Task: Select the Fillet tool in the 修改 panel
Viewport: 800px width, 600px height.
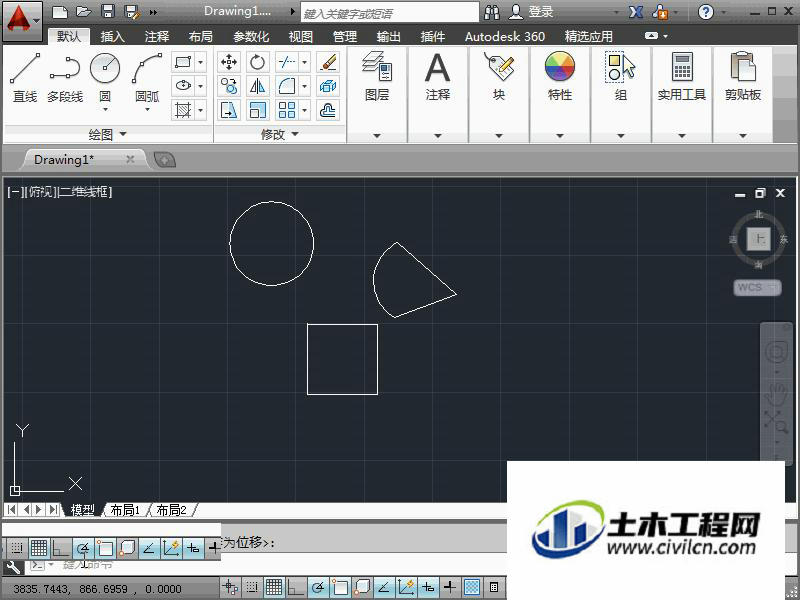Action: point(287,86)
